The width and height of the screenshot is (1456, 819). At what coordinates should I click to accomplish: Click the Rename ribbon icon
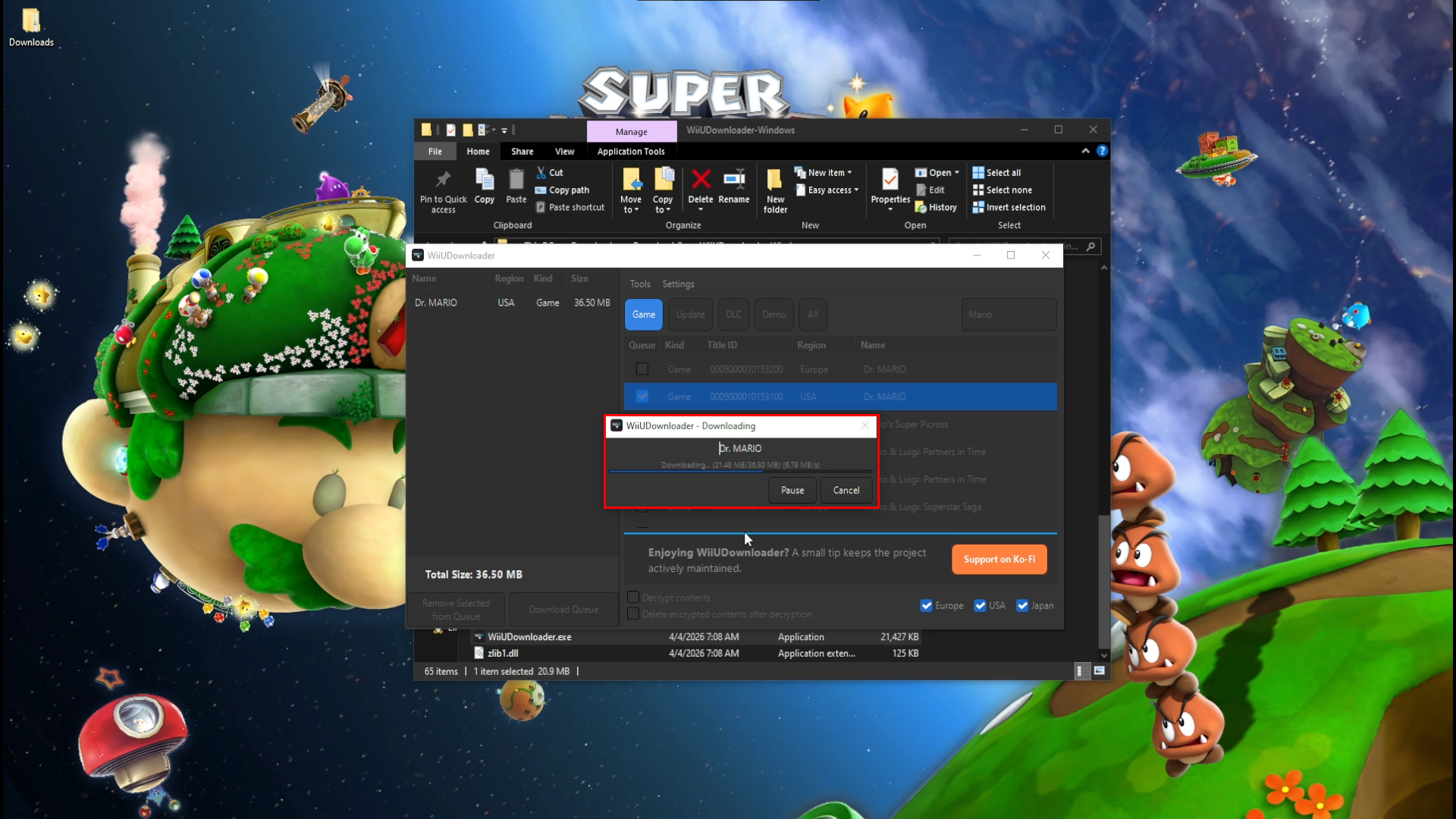pyautogui.click(x=733, y=180)
